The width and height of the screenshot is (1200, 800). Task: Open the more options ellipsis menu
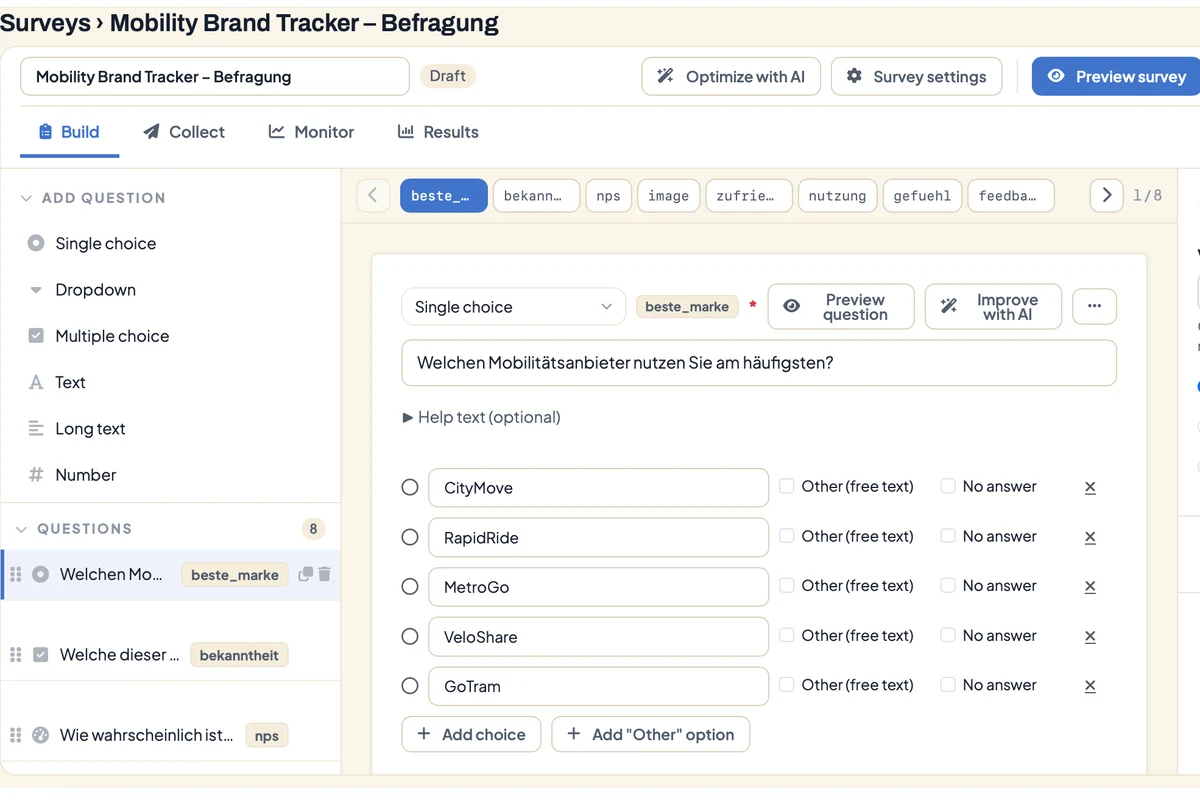coord(1094,307)
